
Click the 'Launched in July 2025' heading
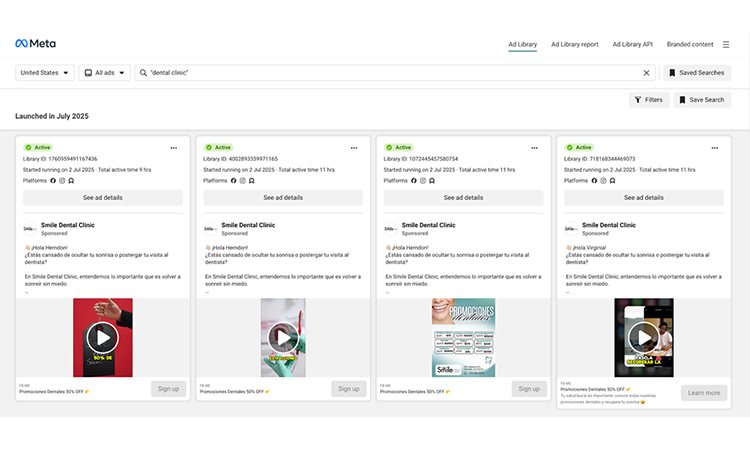(x=52, y=116)
